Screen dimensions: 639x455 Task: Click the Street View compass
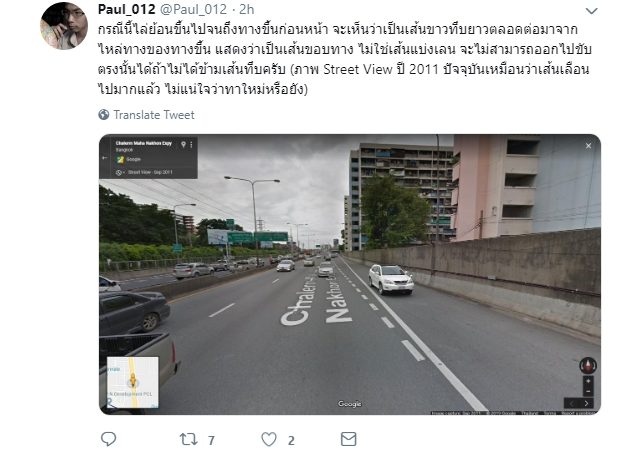tap(588, 365)
